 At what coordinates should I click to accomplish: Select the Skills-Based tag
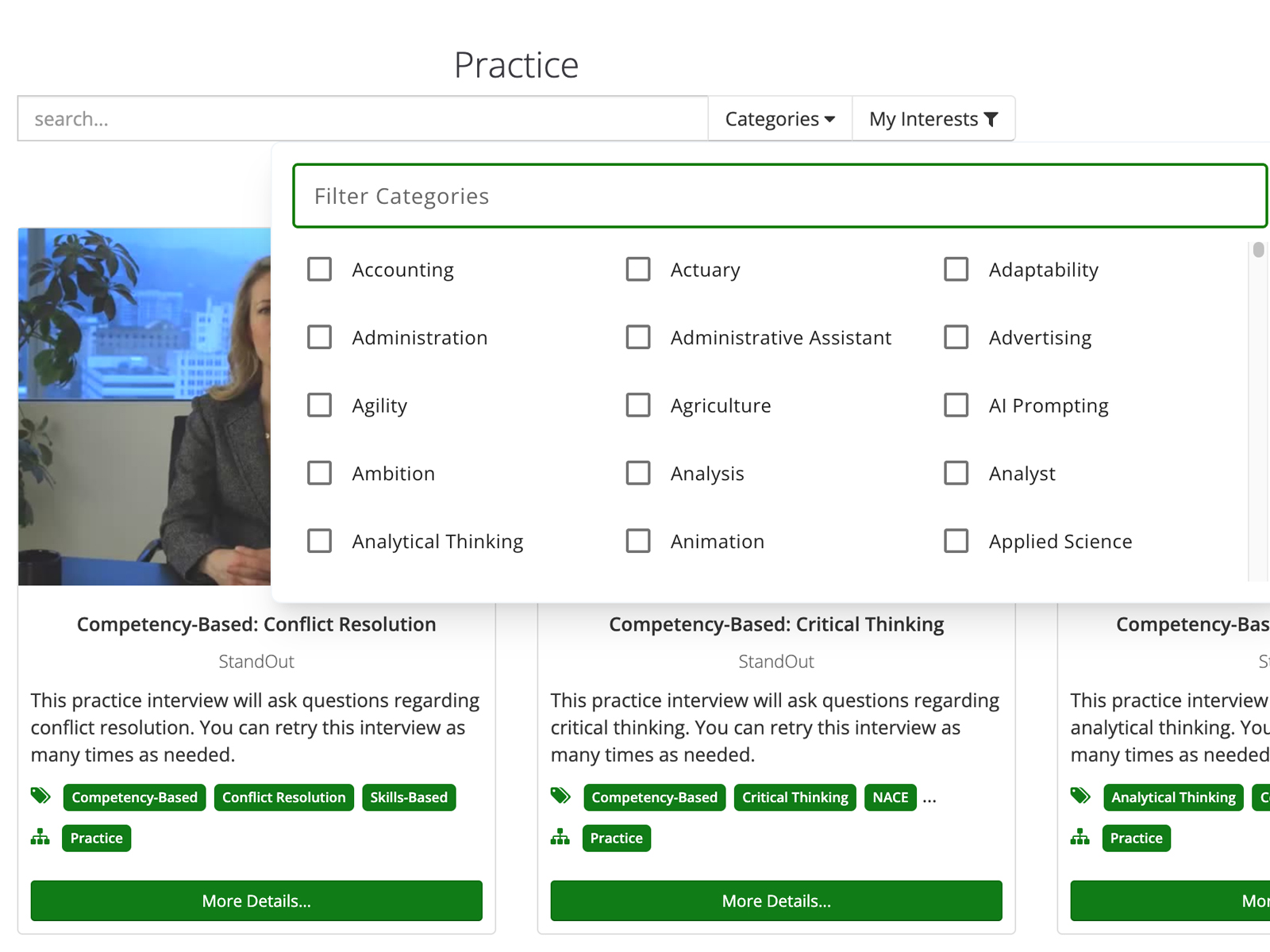(x=409, y=797)
